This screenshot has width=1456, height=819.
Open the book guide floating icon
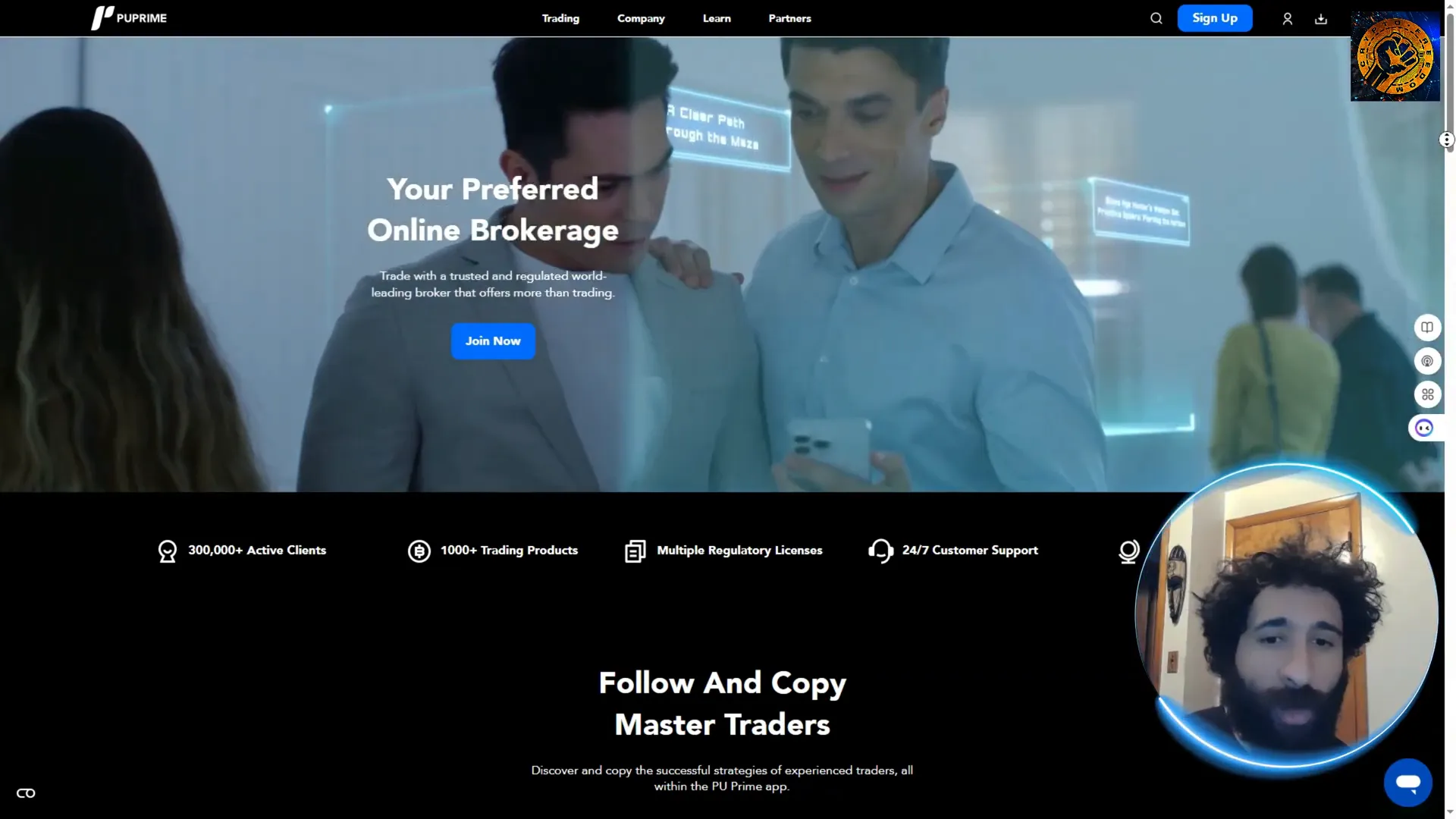coord(1427,328)
